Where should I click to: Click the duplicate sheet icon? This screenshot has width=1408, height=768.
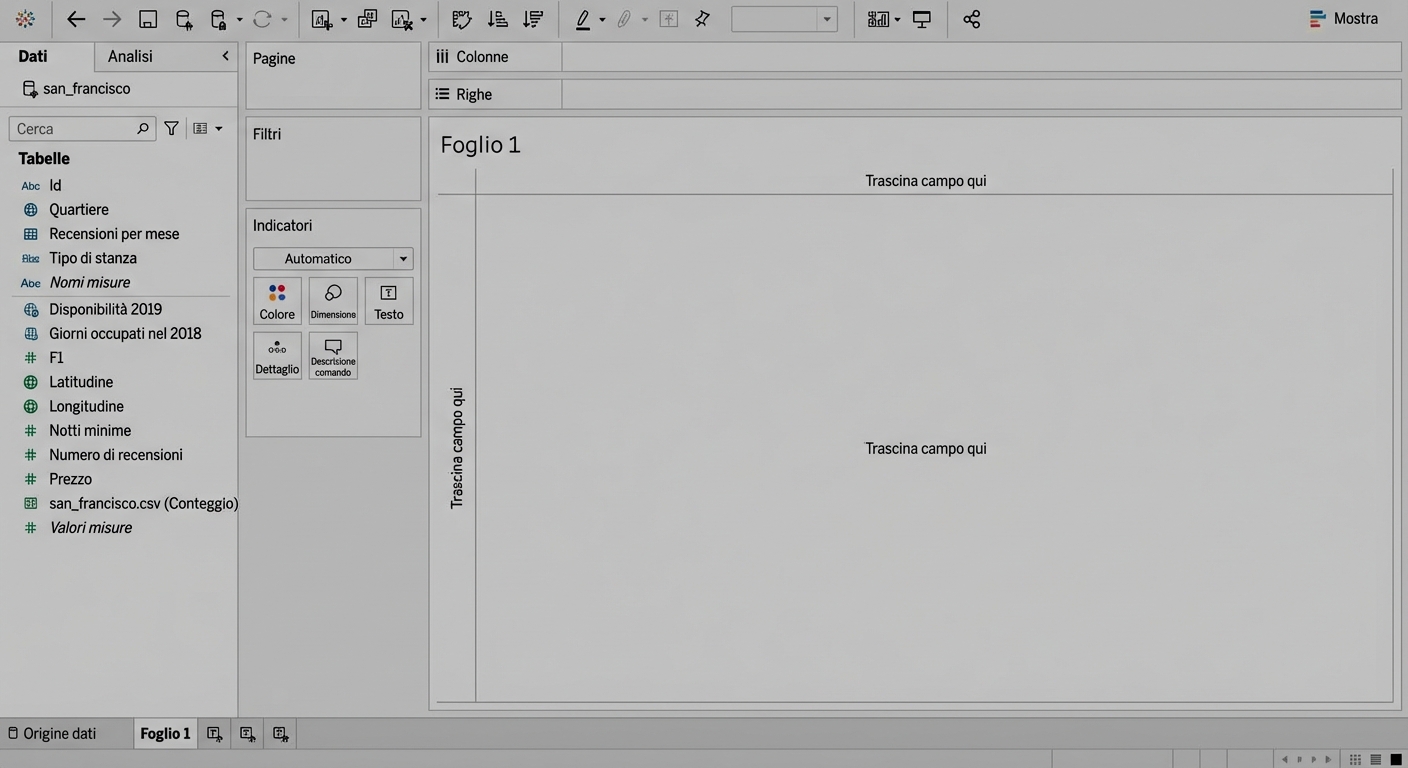[367, 19]
